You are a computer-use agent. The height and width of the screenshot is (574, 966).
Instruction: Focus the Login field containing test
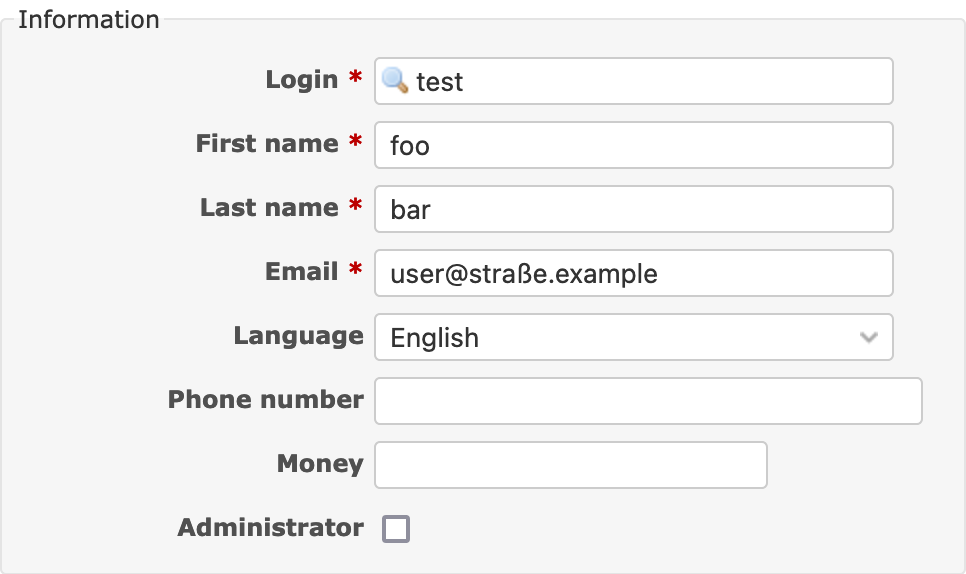[633, 81]
